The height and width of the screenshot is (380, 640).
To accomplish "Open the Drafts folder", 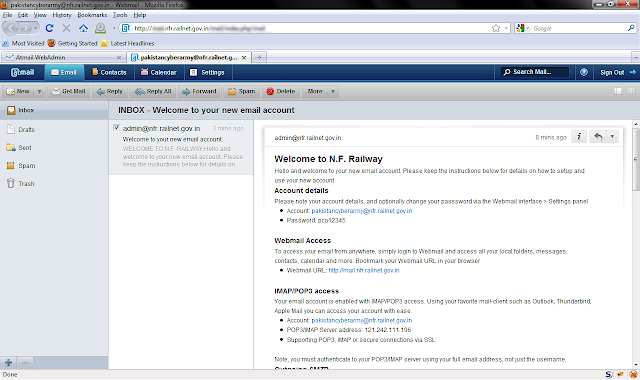I will (x=54, y=129).
